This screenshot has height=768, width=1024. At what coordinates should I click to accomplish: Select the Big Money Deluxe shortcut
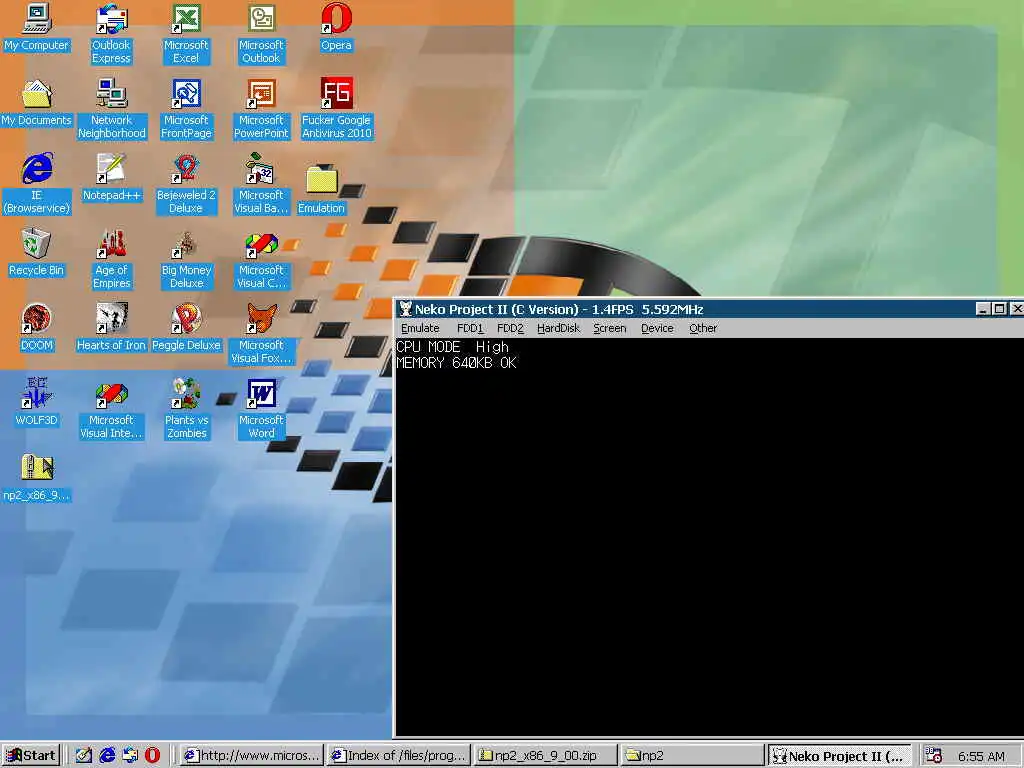(186, 259)
